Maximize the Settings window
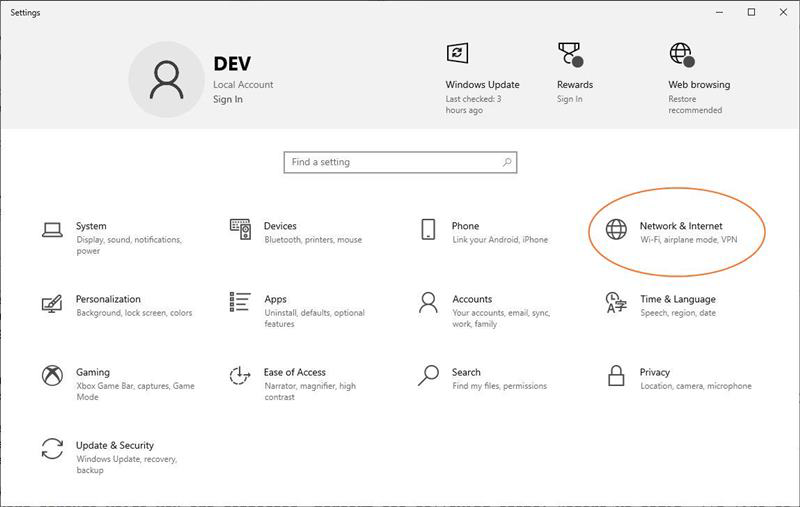 (x=751, y=12)
